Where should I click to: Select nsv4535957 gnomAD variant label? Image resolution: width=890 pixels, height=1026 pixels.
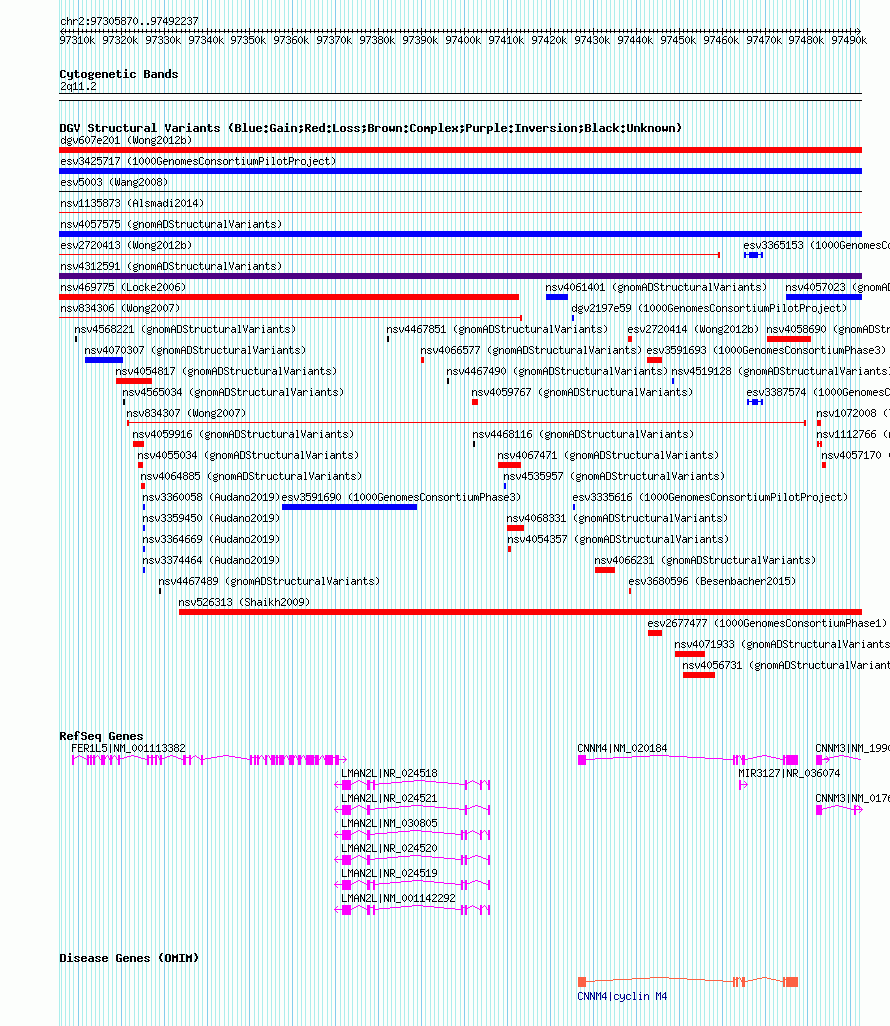click(614, 475)
